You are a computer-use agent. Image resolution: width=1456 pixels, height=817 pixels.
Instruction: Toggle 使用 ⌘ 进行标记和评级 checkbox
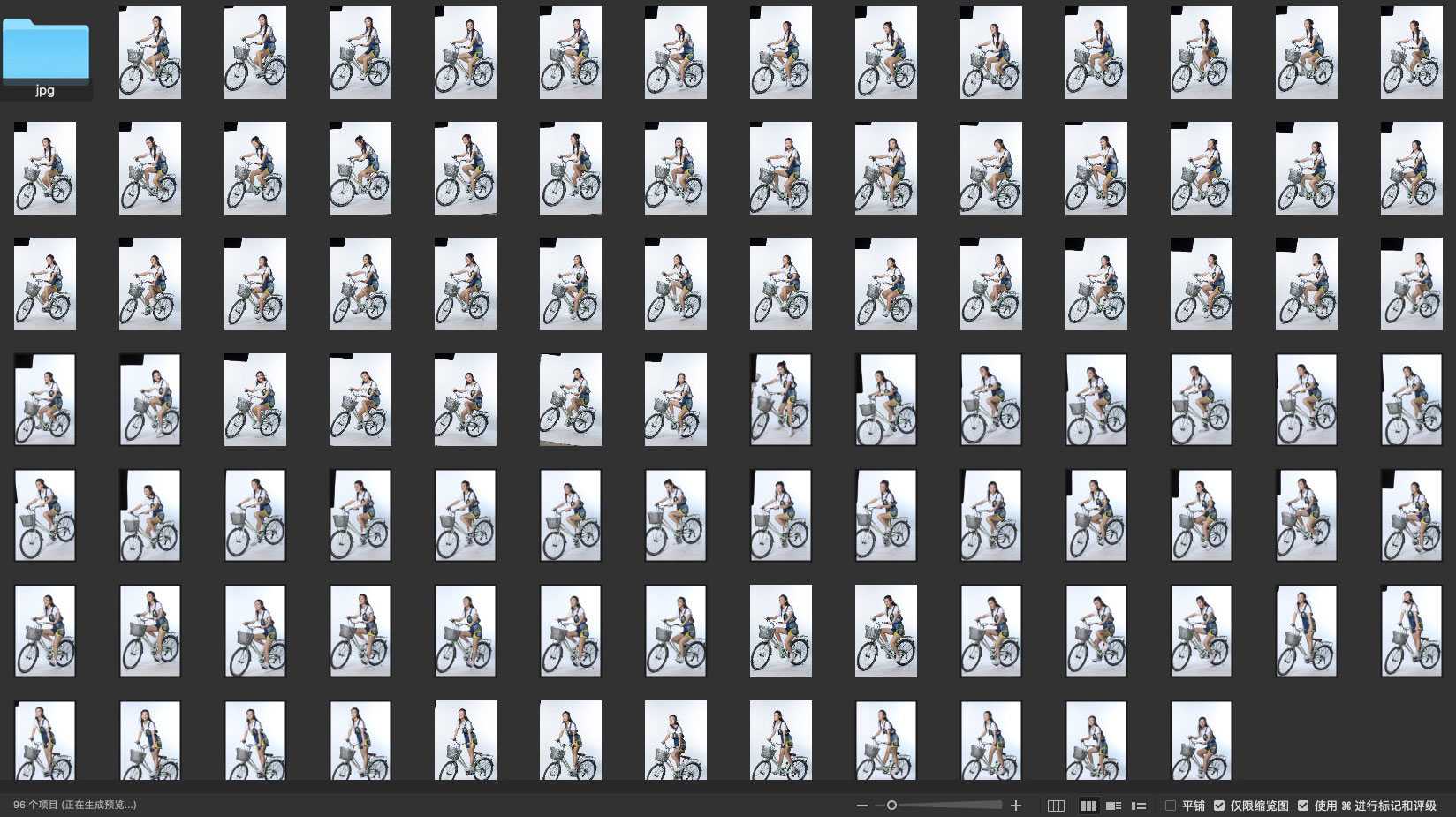coord(1303,806)
